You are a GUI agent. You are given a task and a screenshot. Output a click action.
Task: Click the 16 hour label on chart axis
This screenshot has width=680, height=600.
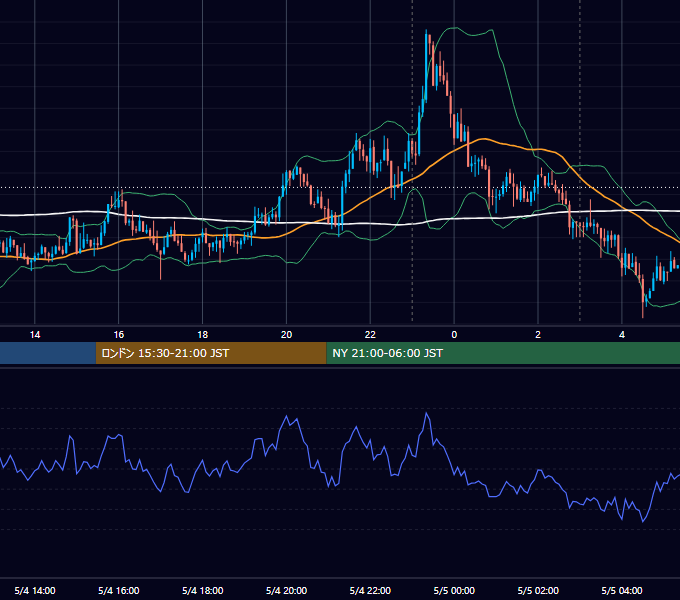[118, 335]
